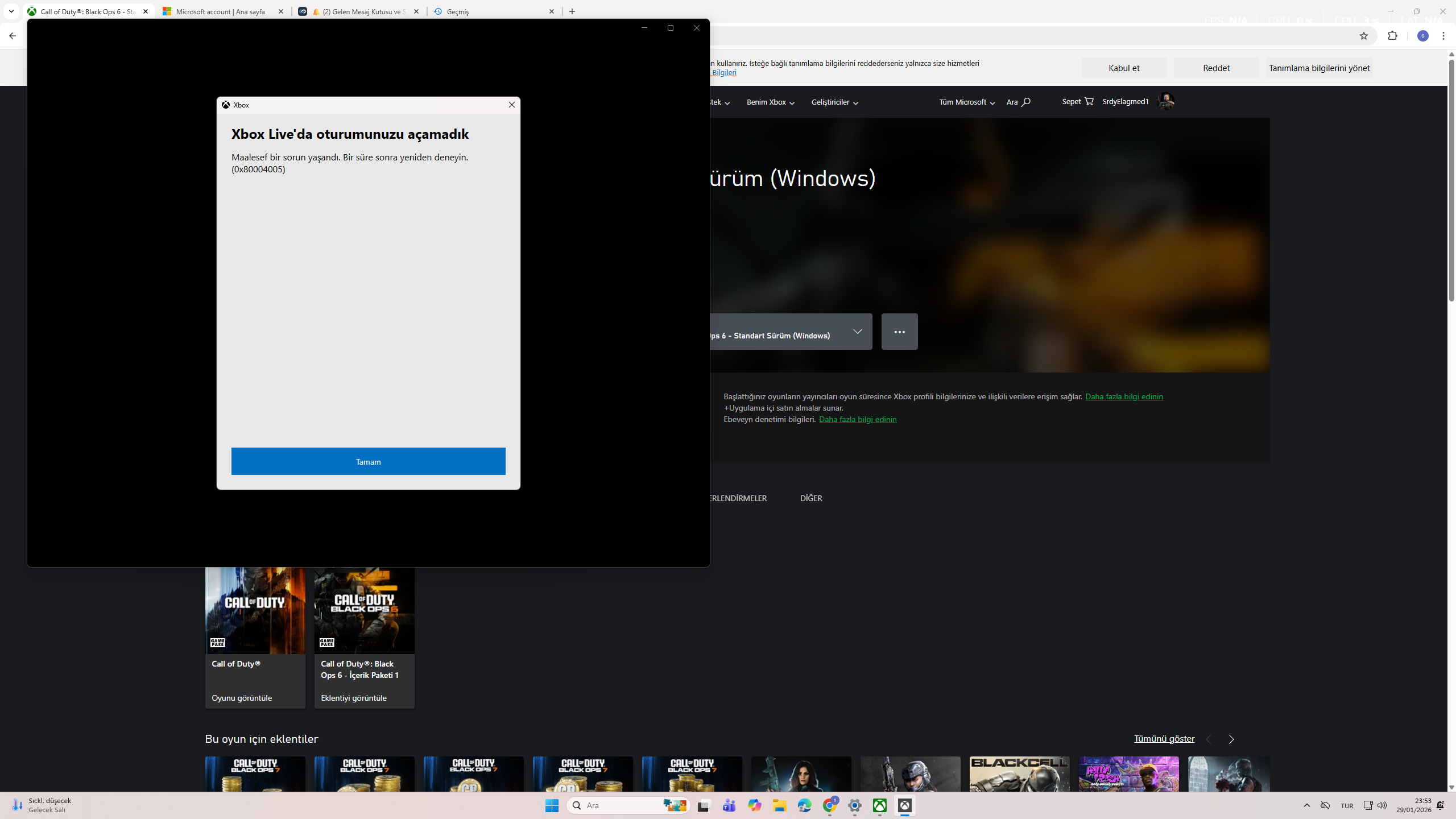
Task: Close the Microsoft account tab
Action: click(x=281, y=11)
